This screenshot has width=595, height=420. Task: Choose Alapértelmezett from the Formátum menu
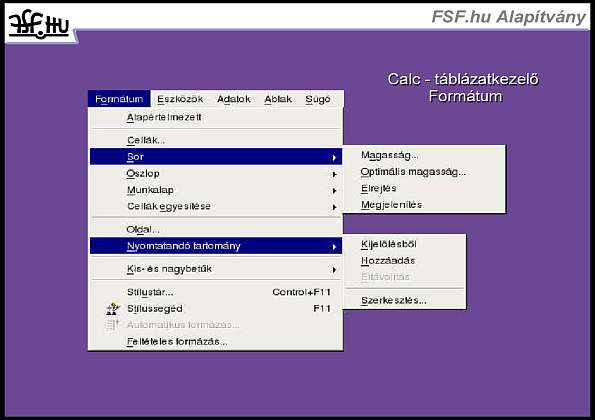point(216,118)
